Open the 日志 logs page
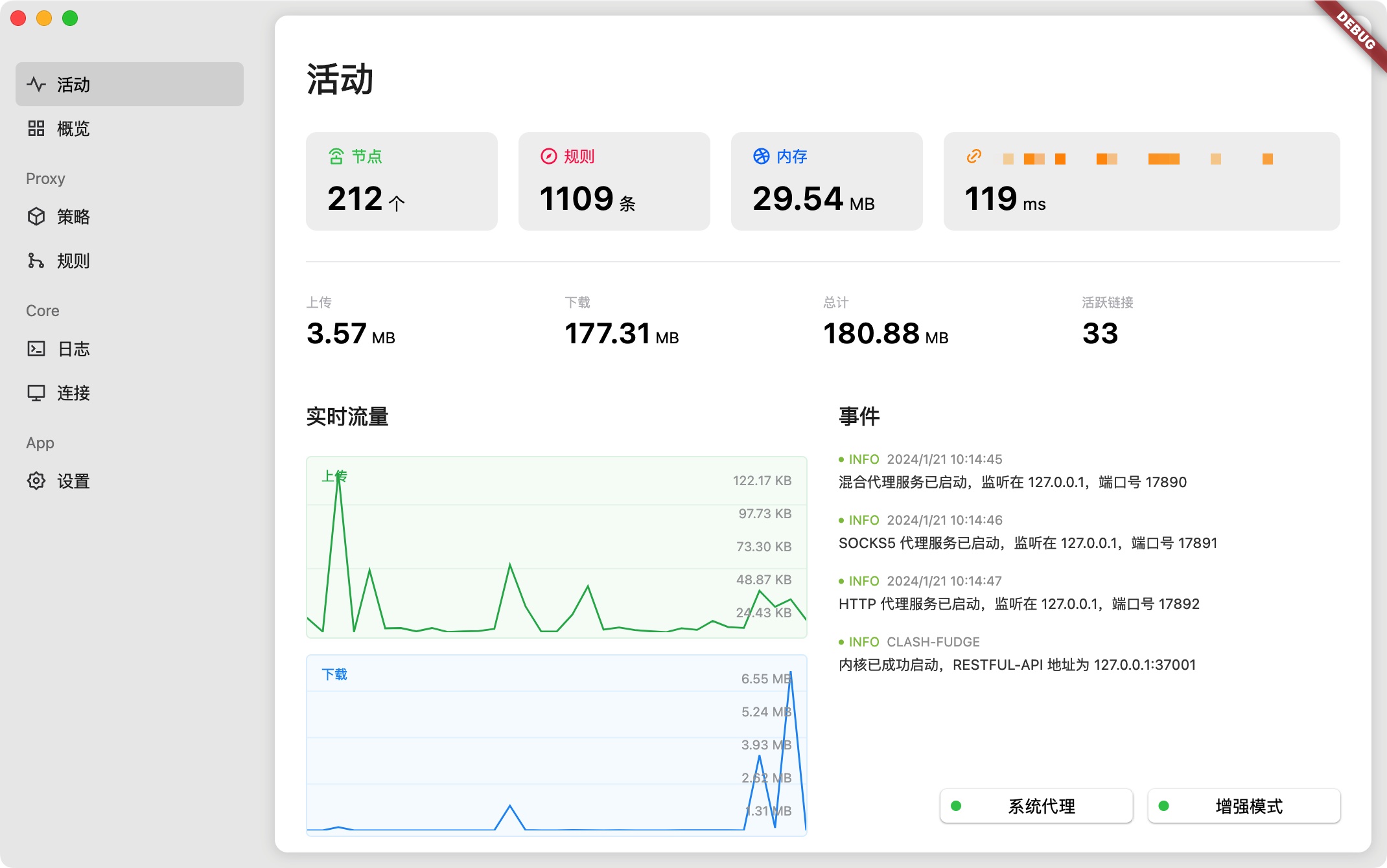 pos(74,348)
